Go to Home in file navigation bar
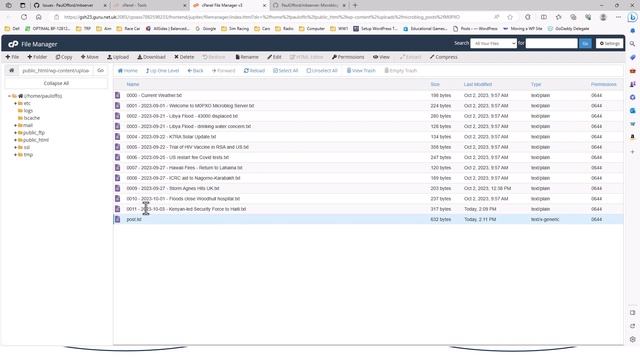Viewport: 640px width, 360px height. (x=128, y=71)
